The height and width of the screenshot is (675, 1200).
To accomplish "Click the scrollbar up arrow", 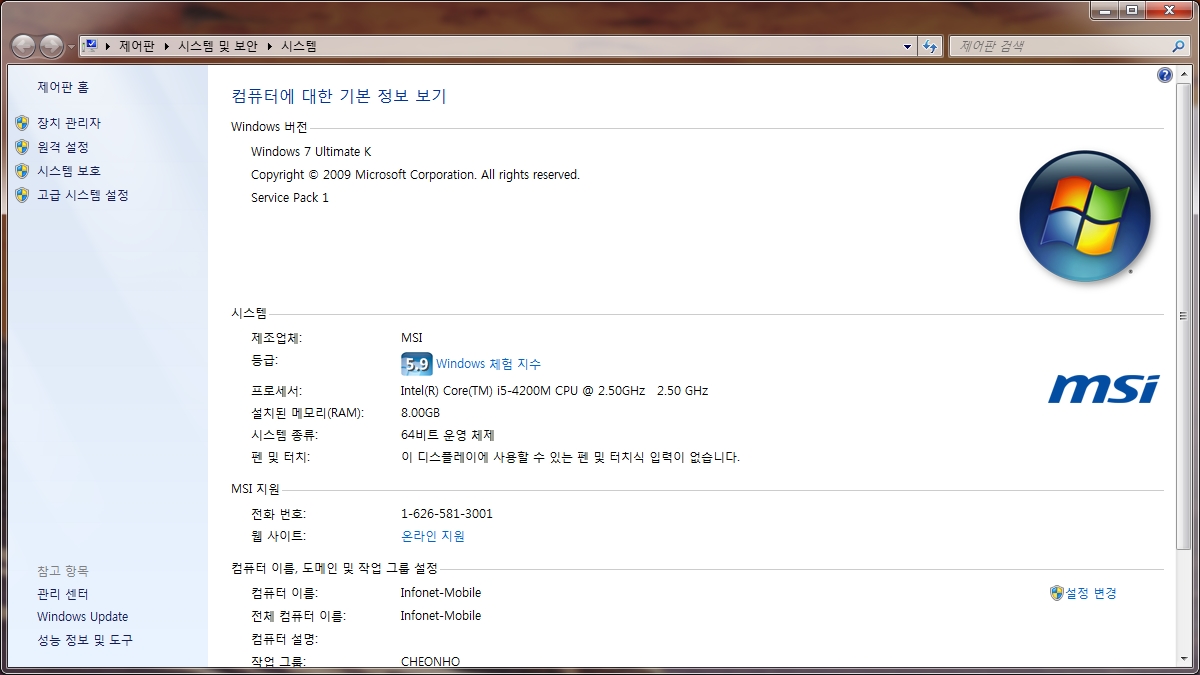I will point(1184,75).
